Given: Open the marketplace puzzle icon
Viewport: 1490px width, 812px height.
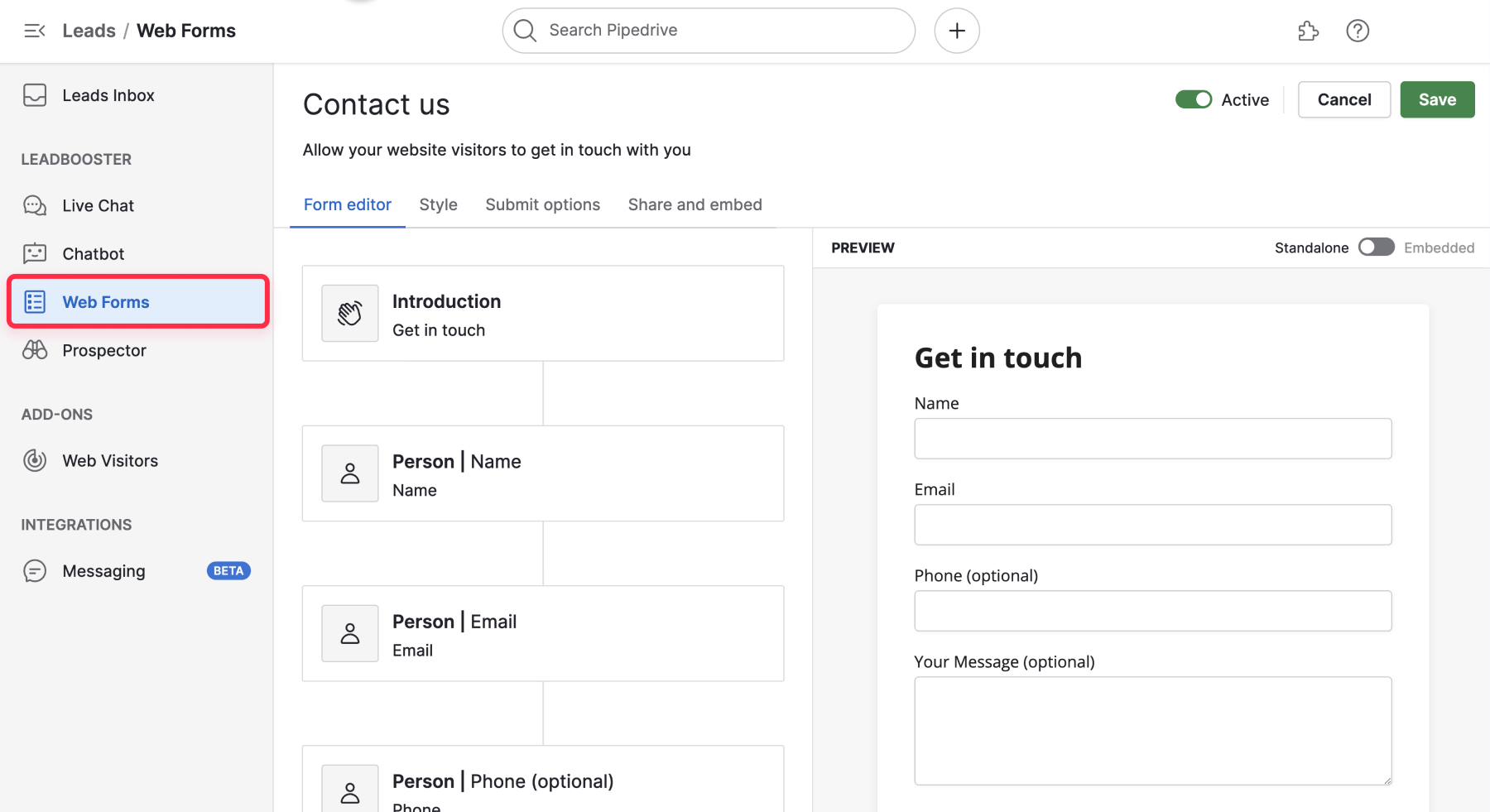Looking at the screenshot, I should 1308,31.
